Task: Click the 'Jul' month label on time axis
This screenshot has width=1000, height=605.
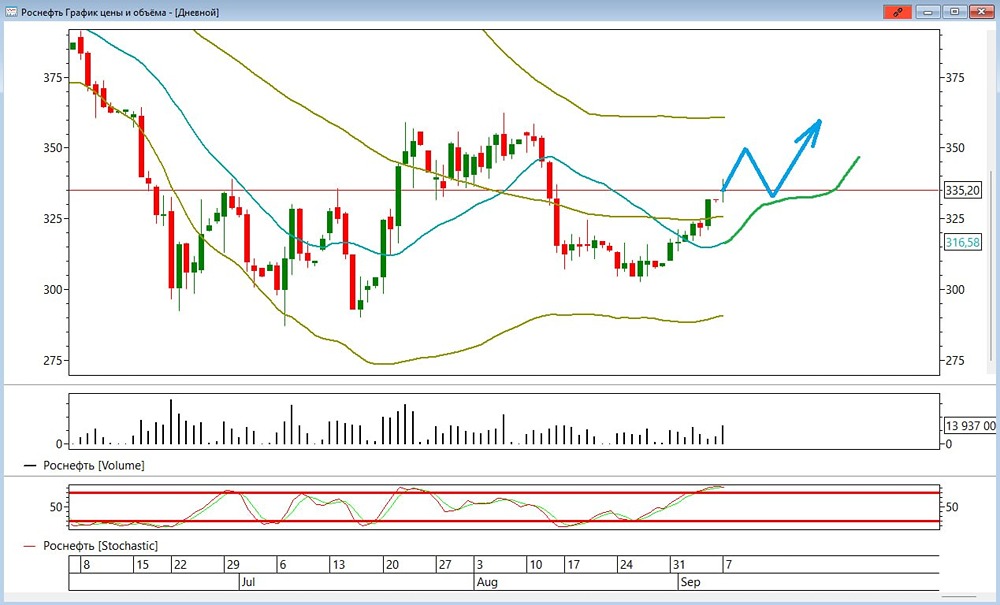Action: tap(248, 582)
